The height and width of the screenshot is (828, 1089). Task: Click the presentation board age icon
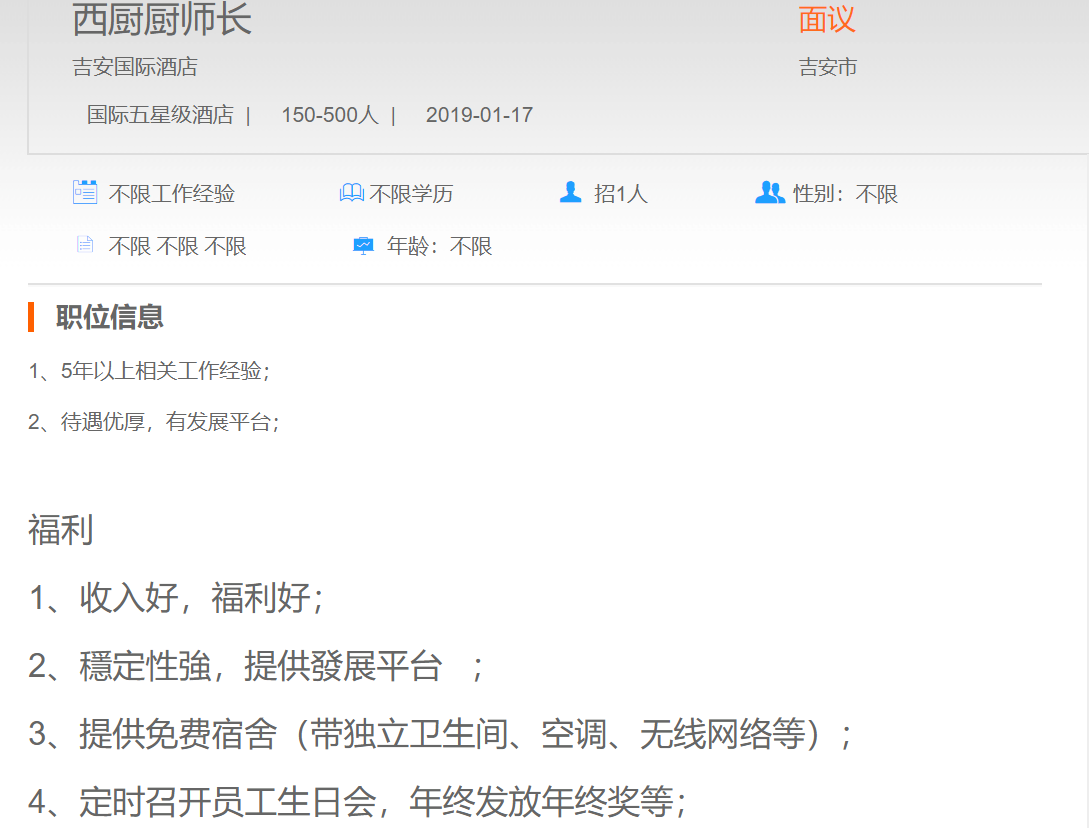pos(364,246)
